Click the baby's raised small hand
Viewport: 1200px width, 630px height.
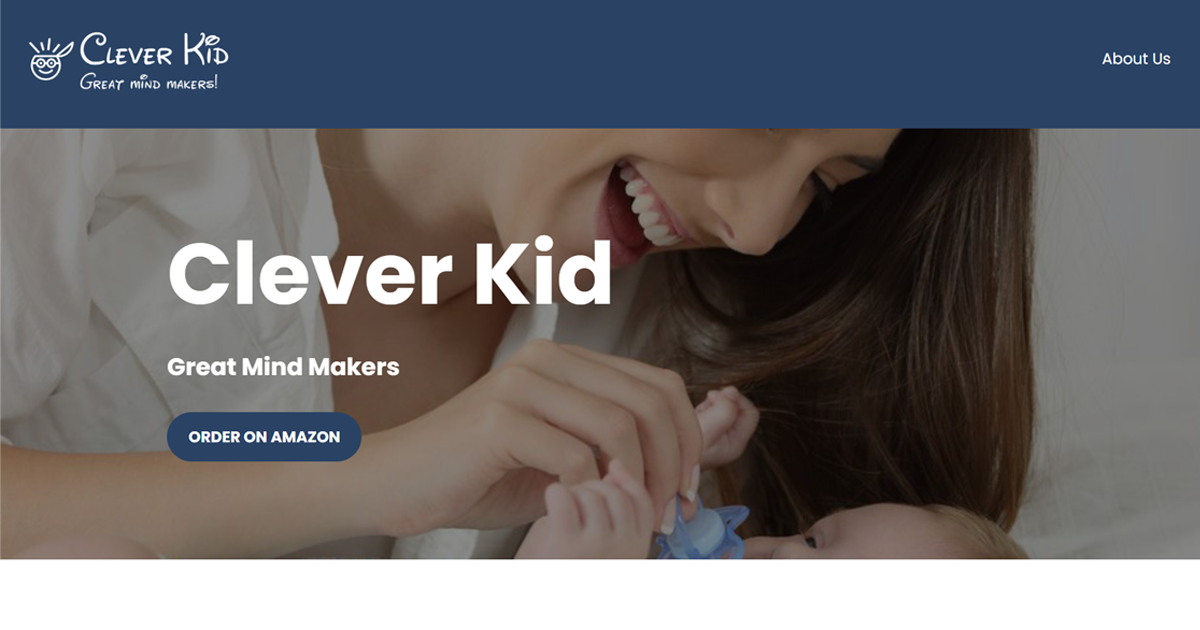click(727, 425)
